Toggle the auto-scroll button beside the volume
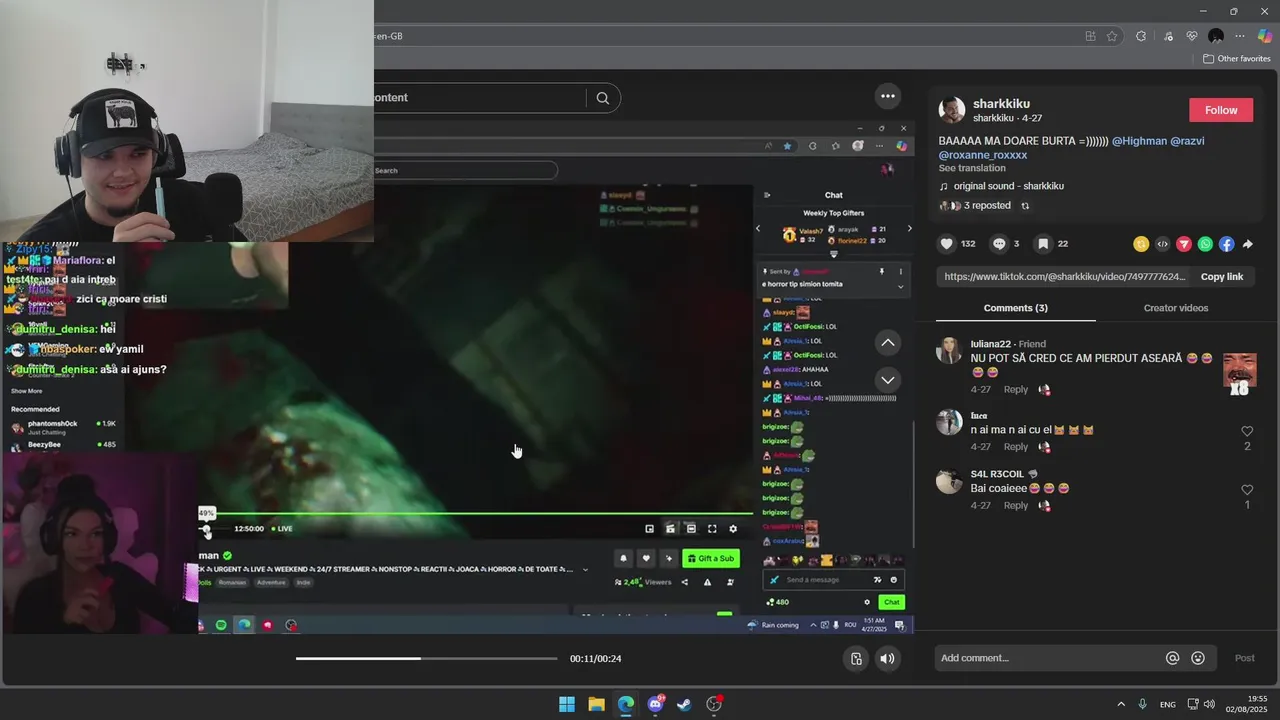The width and height of the screenshot is (1280, 720). [856, 658]
